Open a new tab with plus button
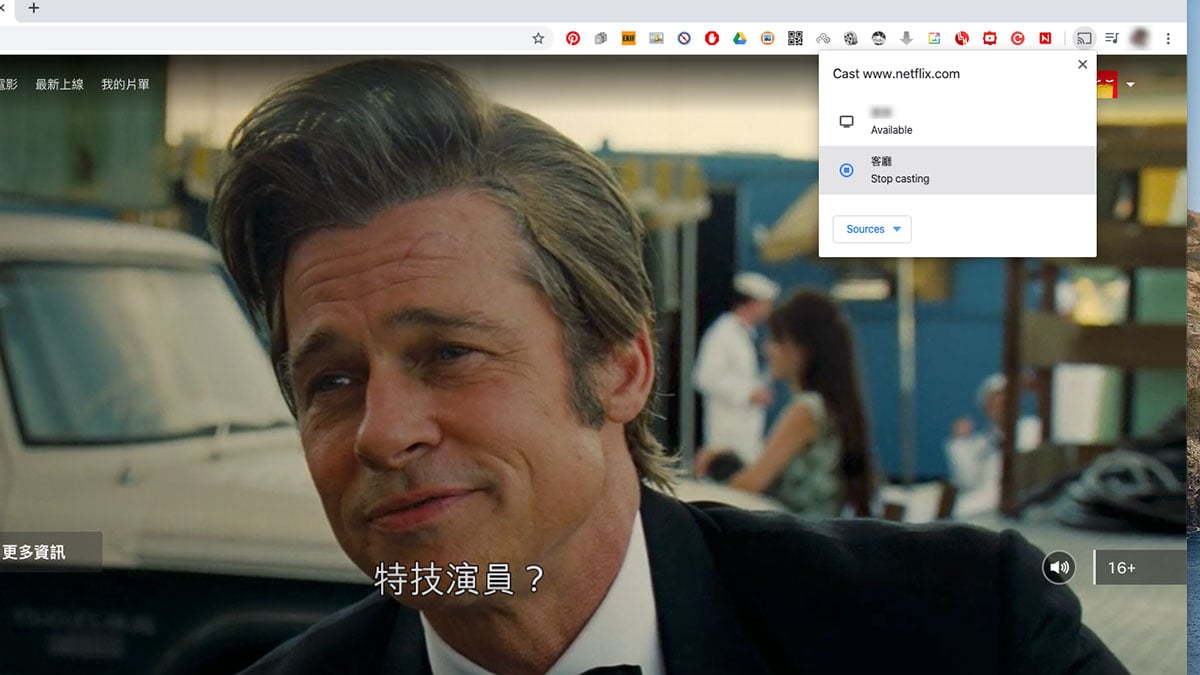The image size is (1200, 675). point(34,8)
